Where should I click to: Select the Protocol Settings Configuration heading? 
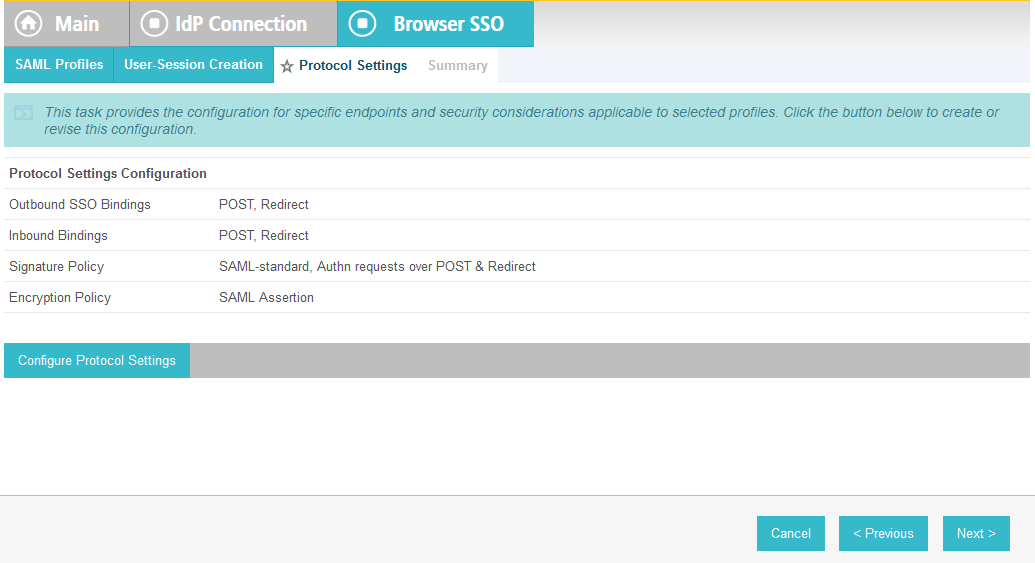coord(108,174)
